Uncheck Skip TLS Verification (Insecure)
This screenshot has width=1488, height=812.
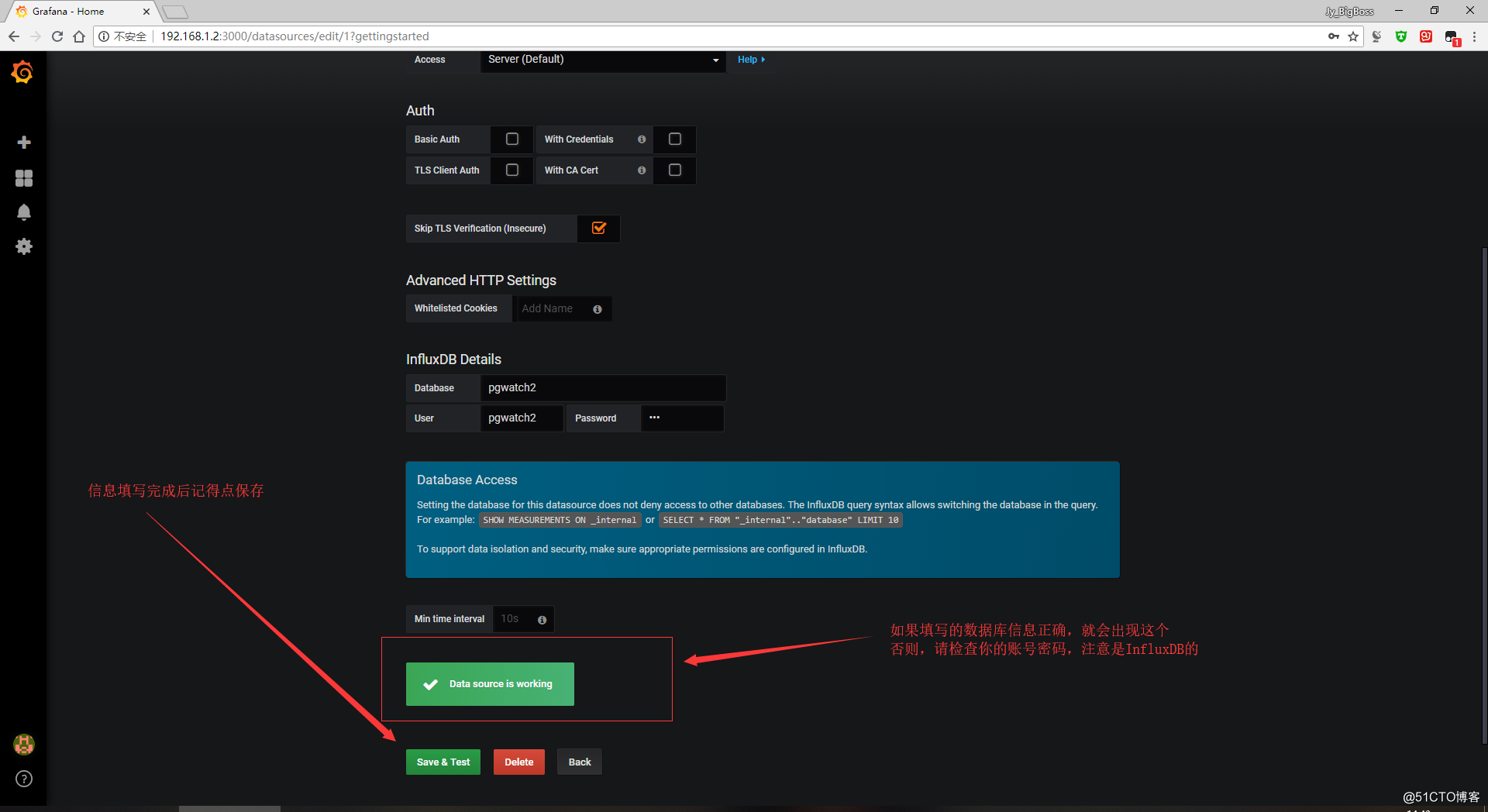pyautogui.click(x=599, y=229)
